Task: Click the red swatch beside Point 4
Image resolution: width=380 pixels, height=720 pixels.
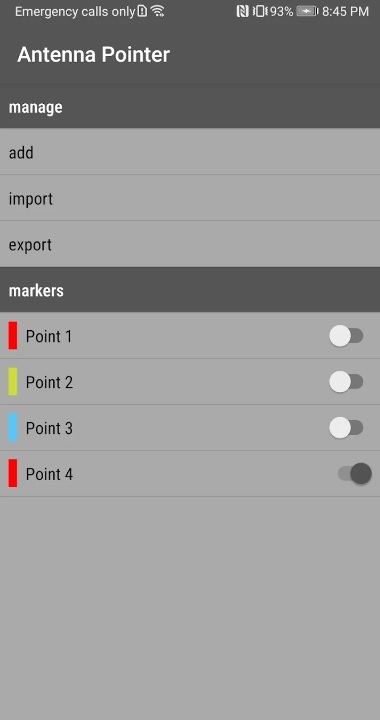Action: pyautogui.click(x=13, y=473)
